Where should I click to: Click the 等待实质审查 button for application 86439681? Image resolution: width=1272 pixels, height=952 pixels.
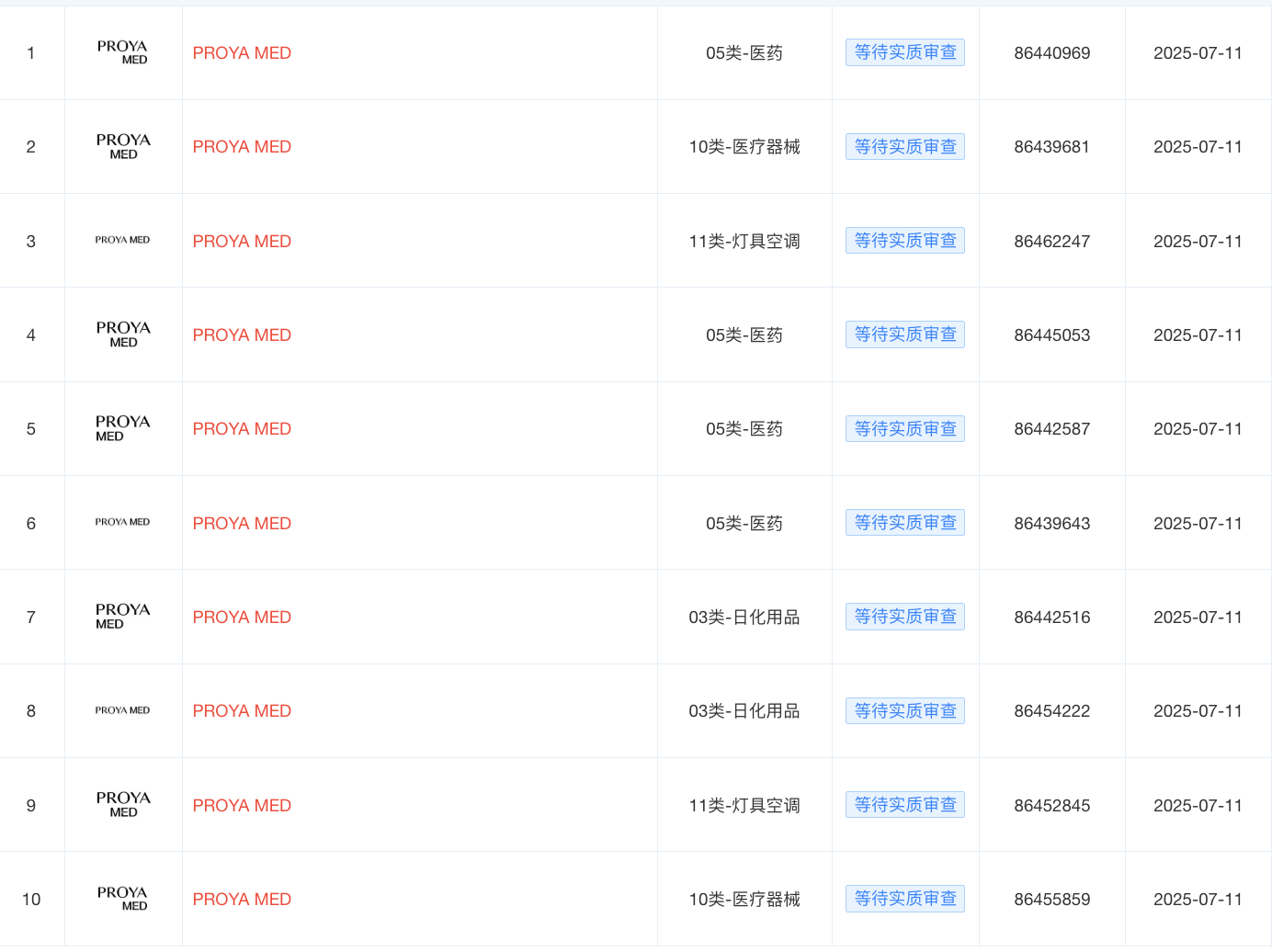(904, 146)
